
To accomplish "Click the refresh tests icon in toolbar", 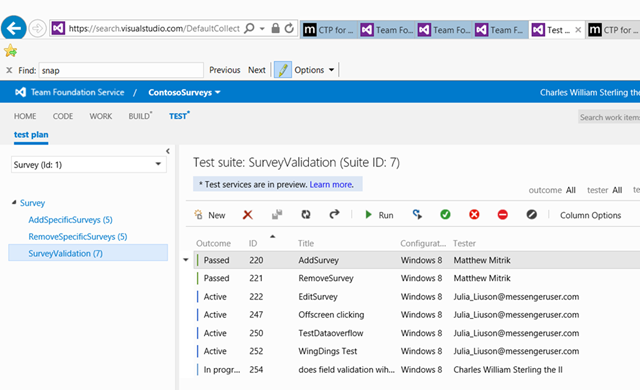I will click(x=306, y=215).
